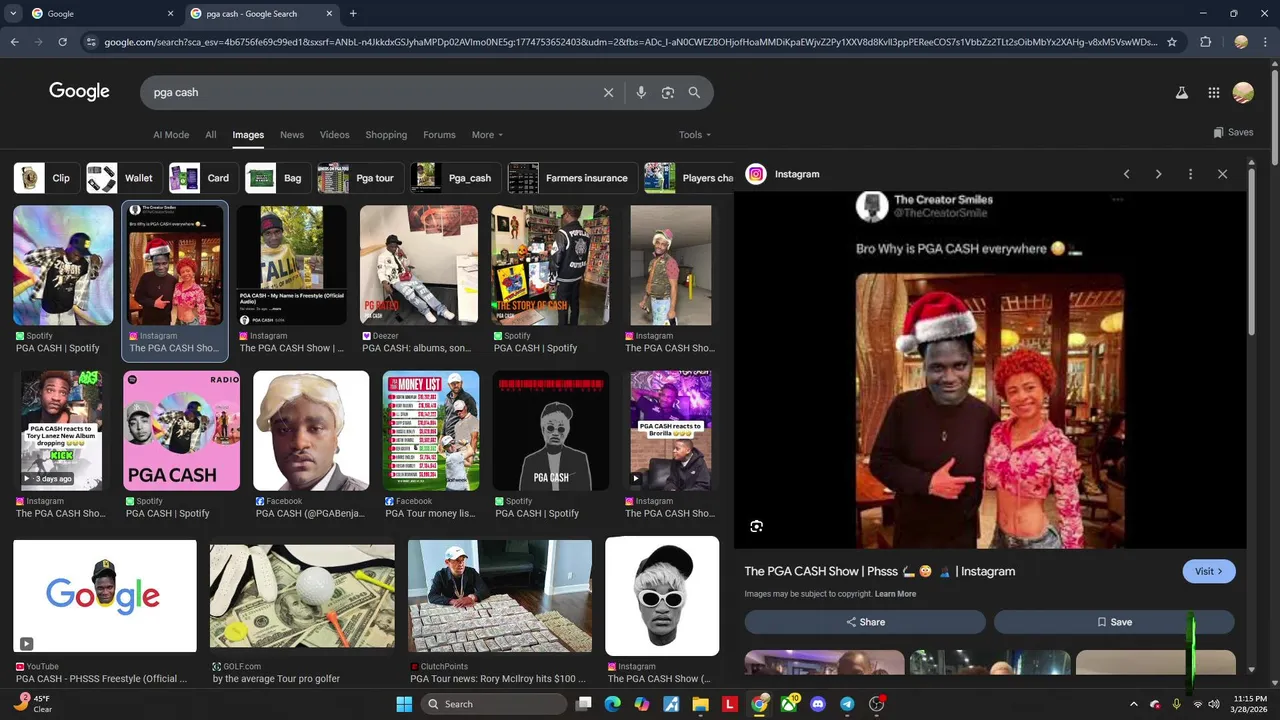Save the image with the Save button
The image size is (1280, 720).
point(1114,622)
